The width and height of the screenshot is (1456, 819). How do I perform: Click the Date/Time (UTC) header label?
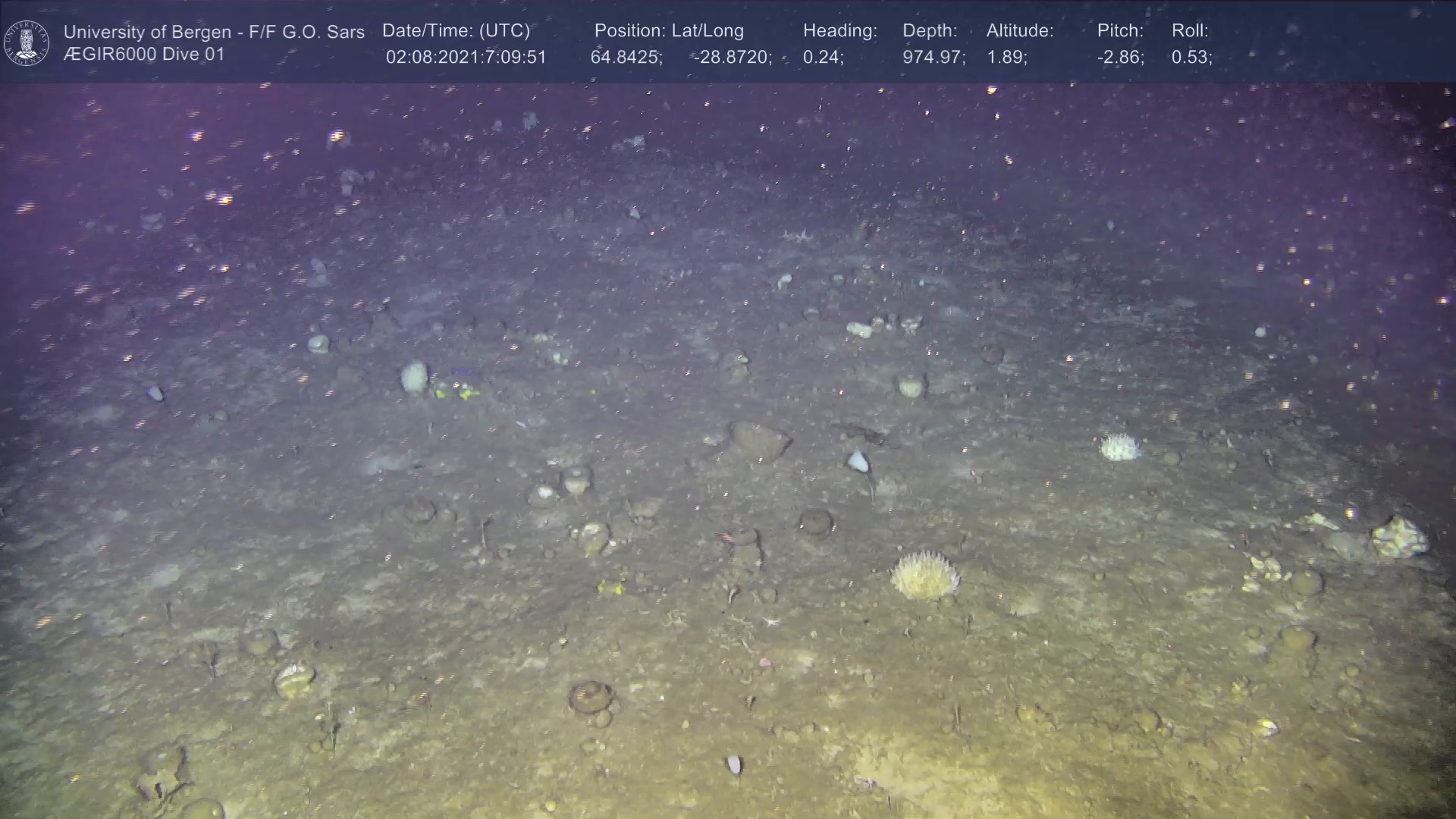click(x=456, y=30)
